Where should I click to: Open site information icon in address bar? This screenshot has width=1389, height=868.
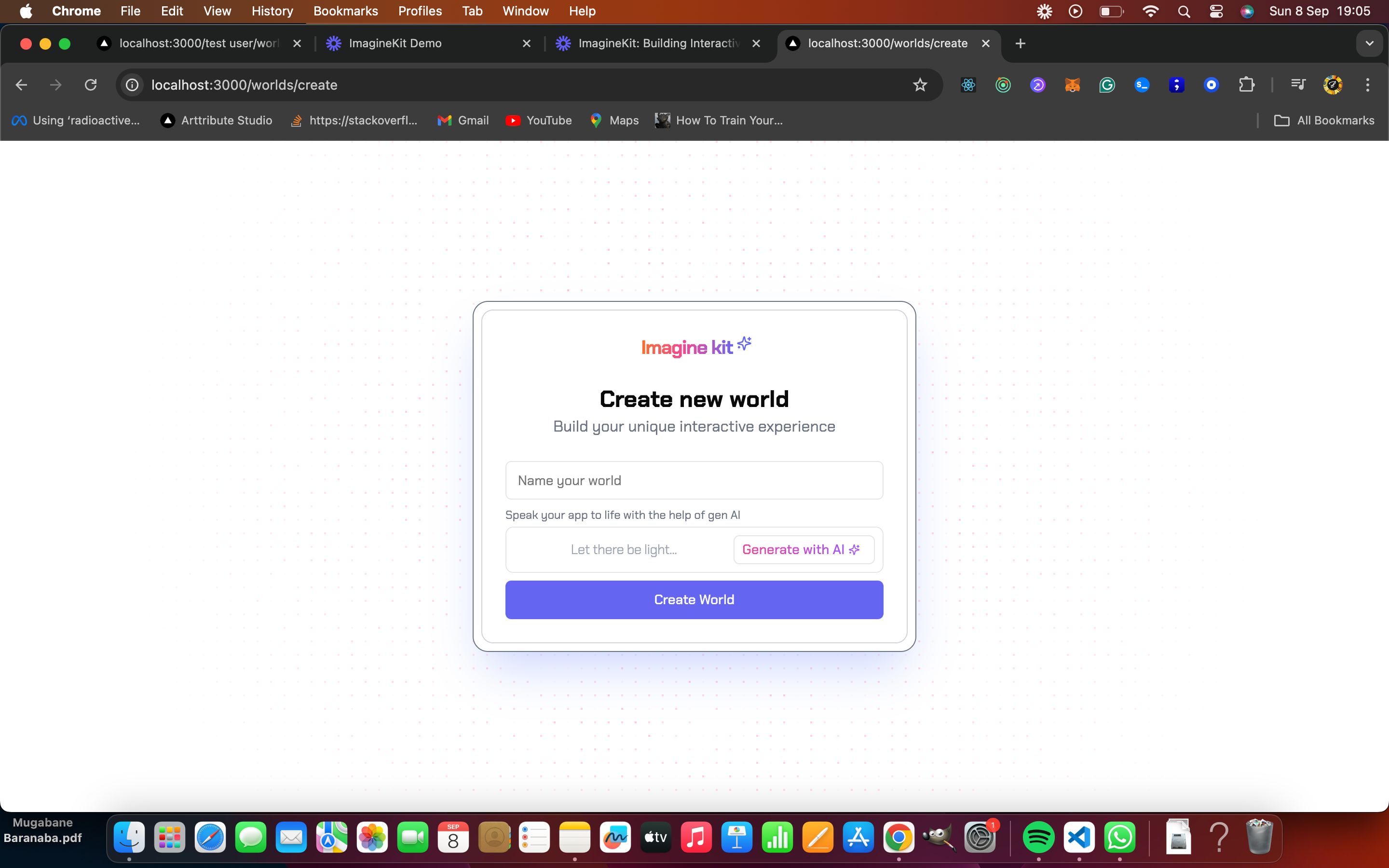click(x=132, y=85)
